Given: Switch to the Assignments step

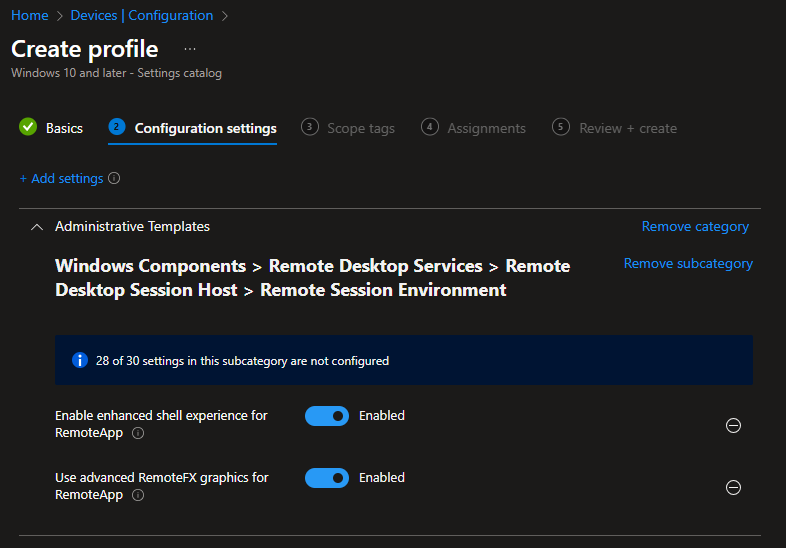Looking at the screenshot, I should [x=486, y=128].
